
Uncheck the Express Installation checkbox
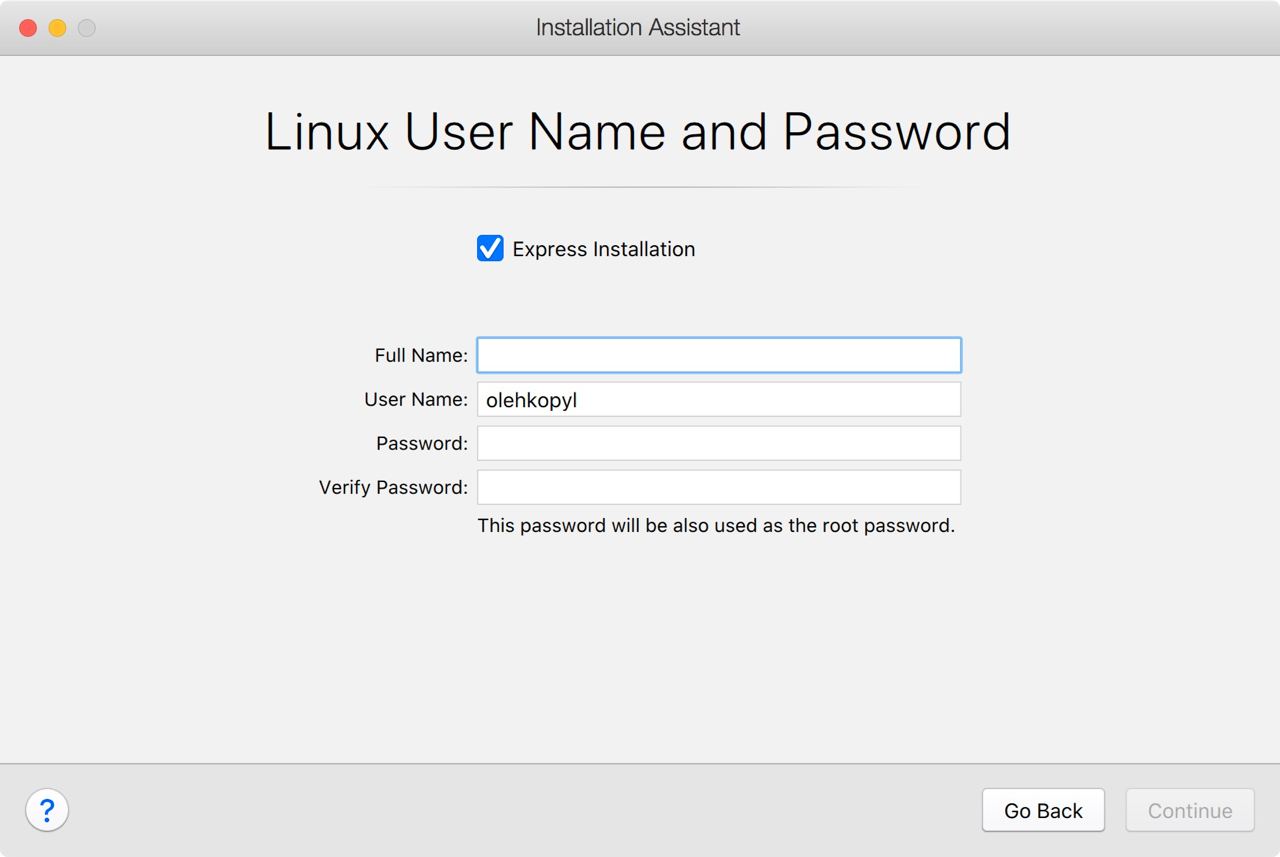click(490, 248)
